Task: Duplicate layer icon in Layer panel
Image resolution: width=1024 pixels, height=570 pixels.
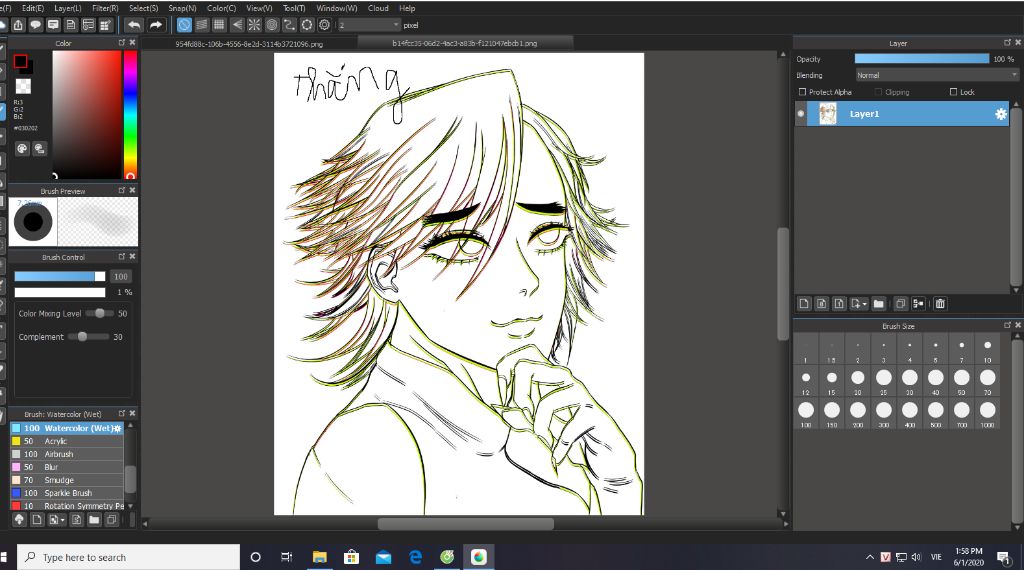Action: (901, 304)
